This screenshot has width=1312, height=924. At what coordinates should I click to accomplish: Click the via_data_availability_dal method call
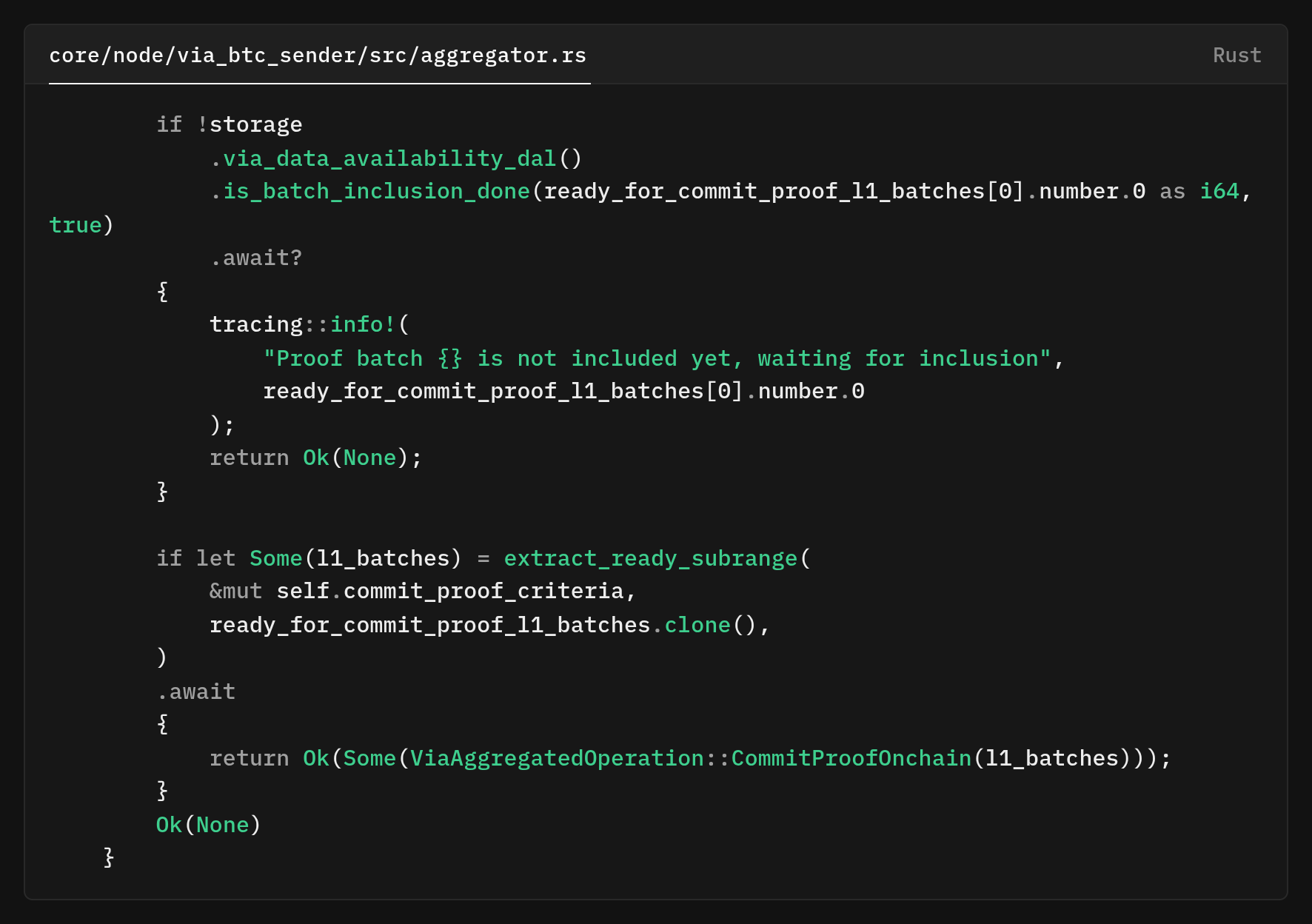[x=389, y=158]
